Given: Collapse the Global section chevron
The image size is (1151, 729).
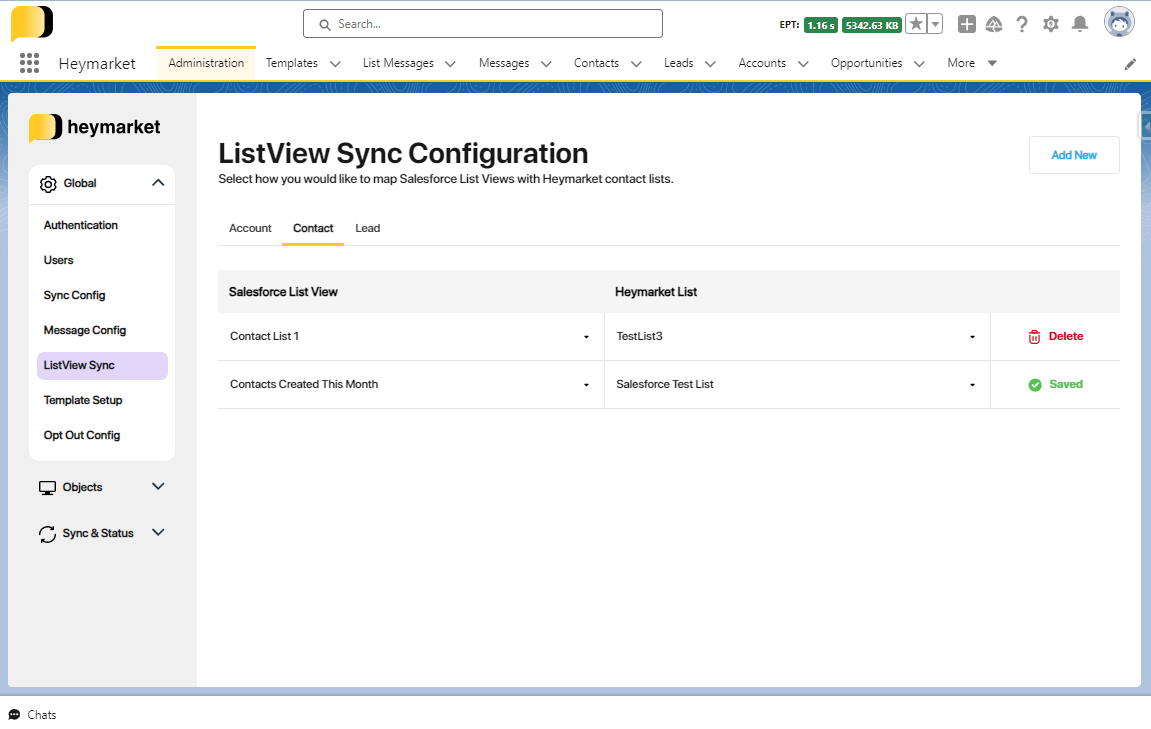Looking at the screenshot, I should [x=158, y=183].
